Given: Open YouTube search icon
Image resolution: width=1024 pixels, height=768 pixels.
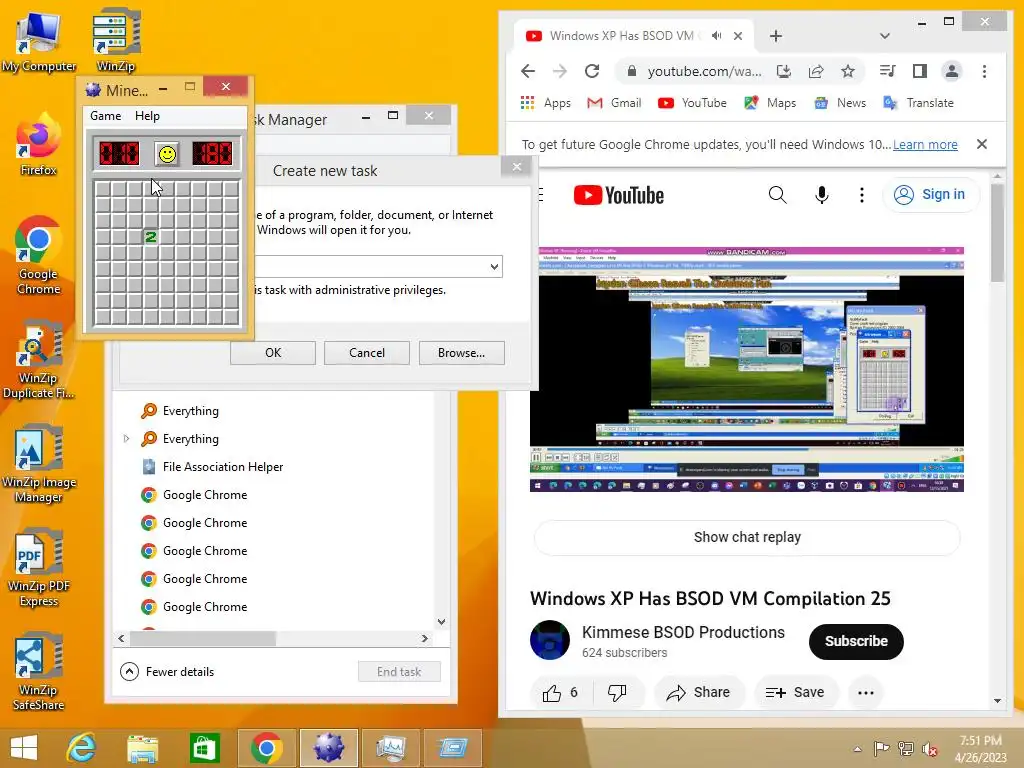Looking at the screenshot, I should tap(777, 195).
